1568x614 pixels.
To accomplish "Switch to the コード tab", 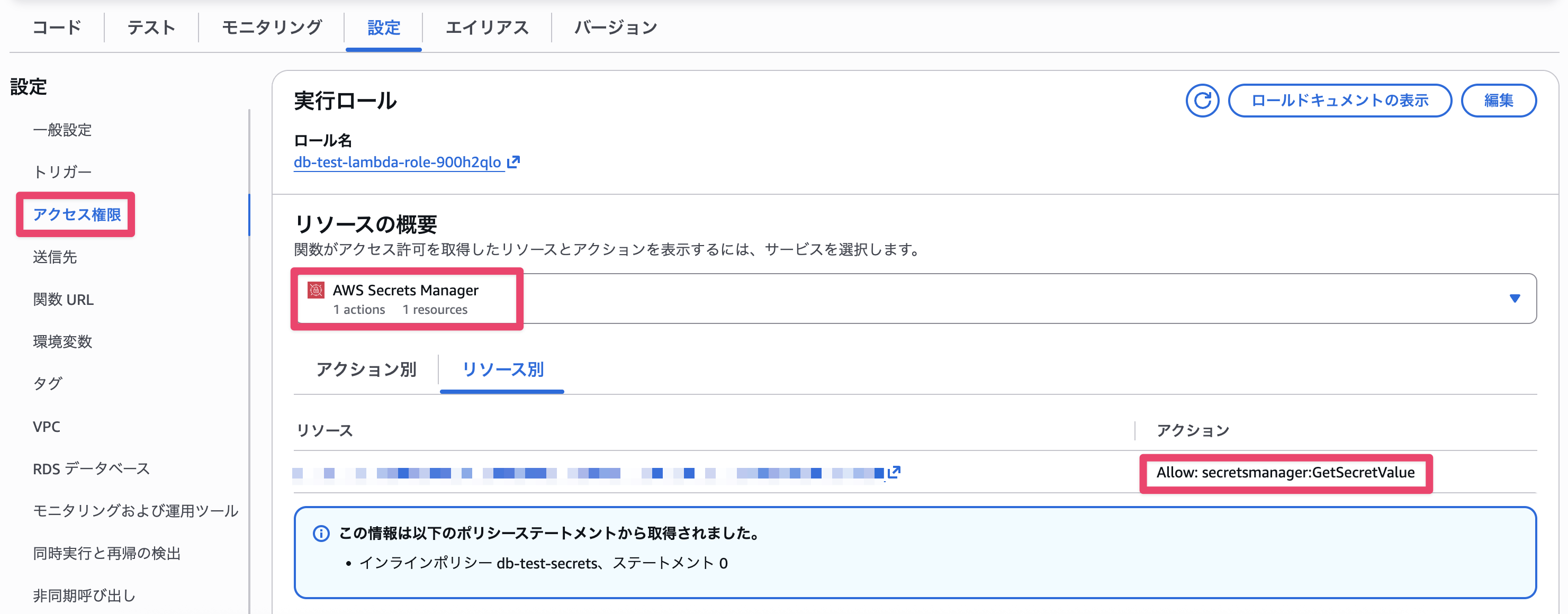I will coord(57,28).
